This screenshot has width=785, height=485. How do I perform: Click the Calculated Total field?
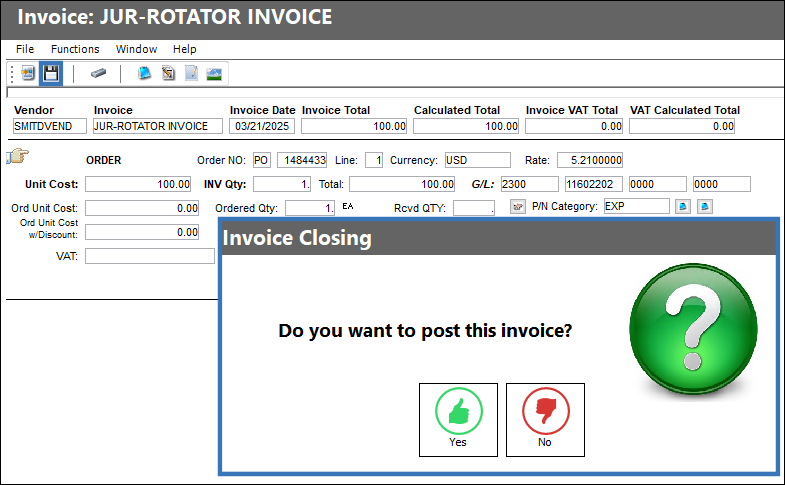[466, 126]
